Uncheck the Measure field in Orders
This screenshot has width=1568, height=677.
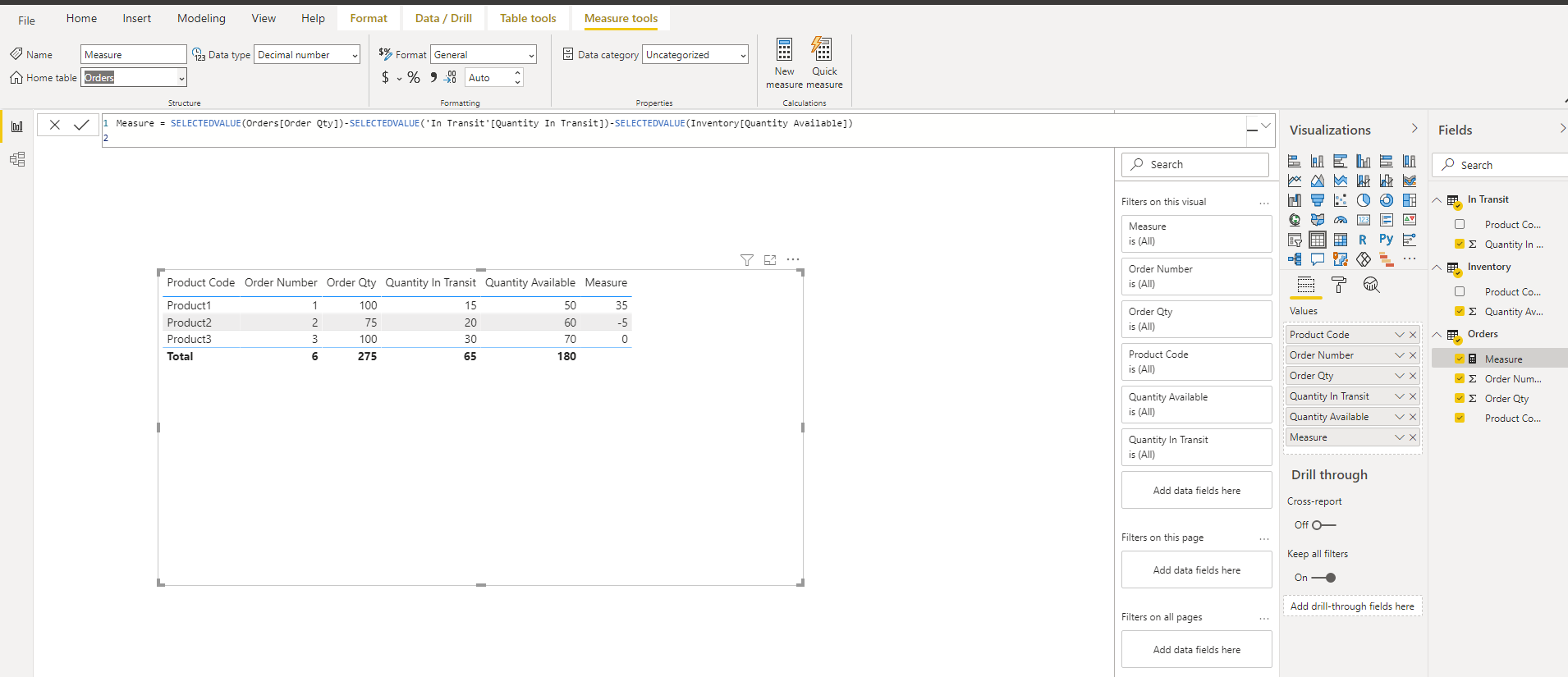coord(1460,359)
